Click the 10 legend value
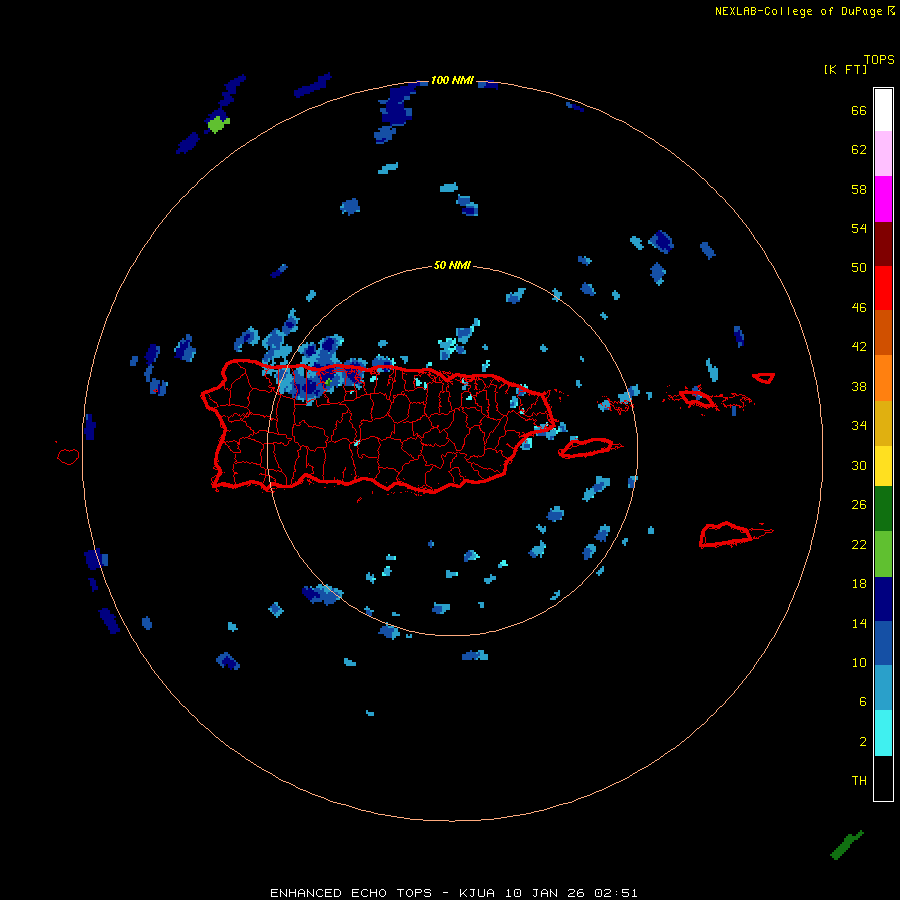The height and width of the screenshot is (900, 900). (859, 662)
